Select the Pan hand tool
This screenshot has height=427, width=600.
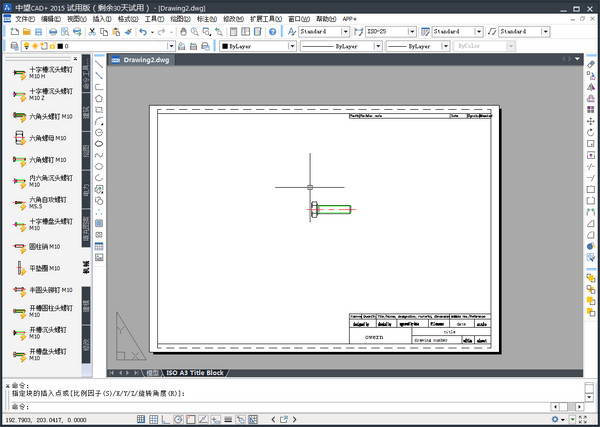pos(183,32)
